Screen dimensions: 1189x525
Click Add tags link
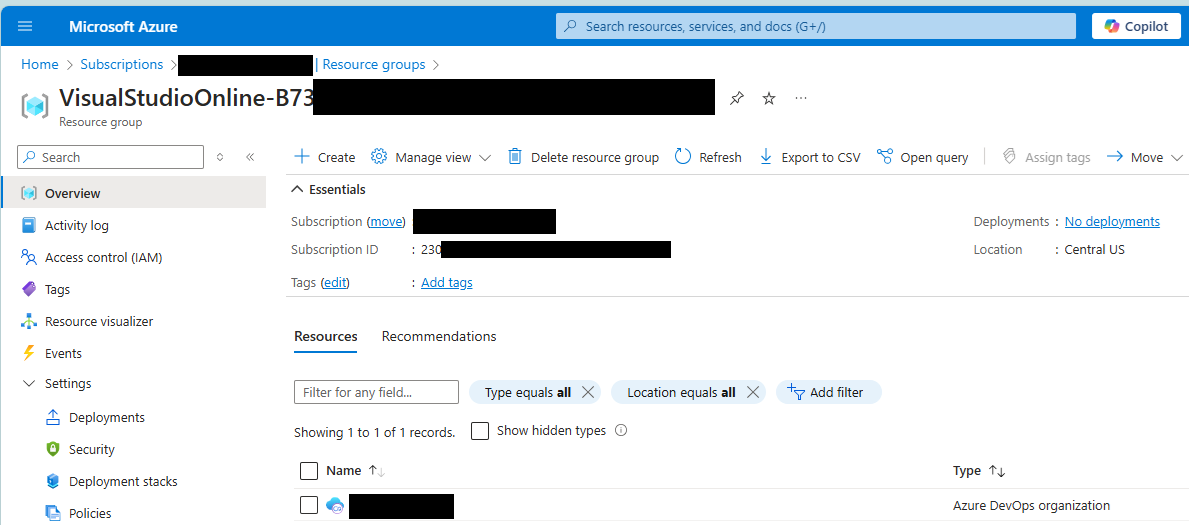(x=447, y=282)
